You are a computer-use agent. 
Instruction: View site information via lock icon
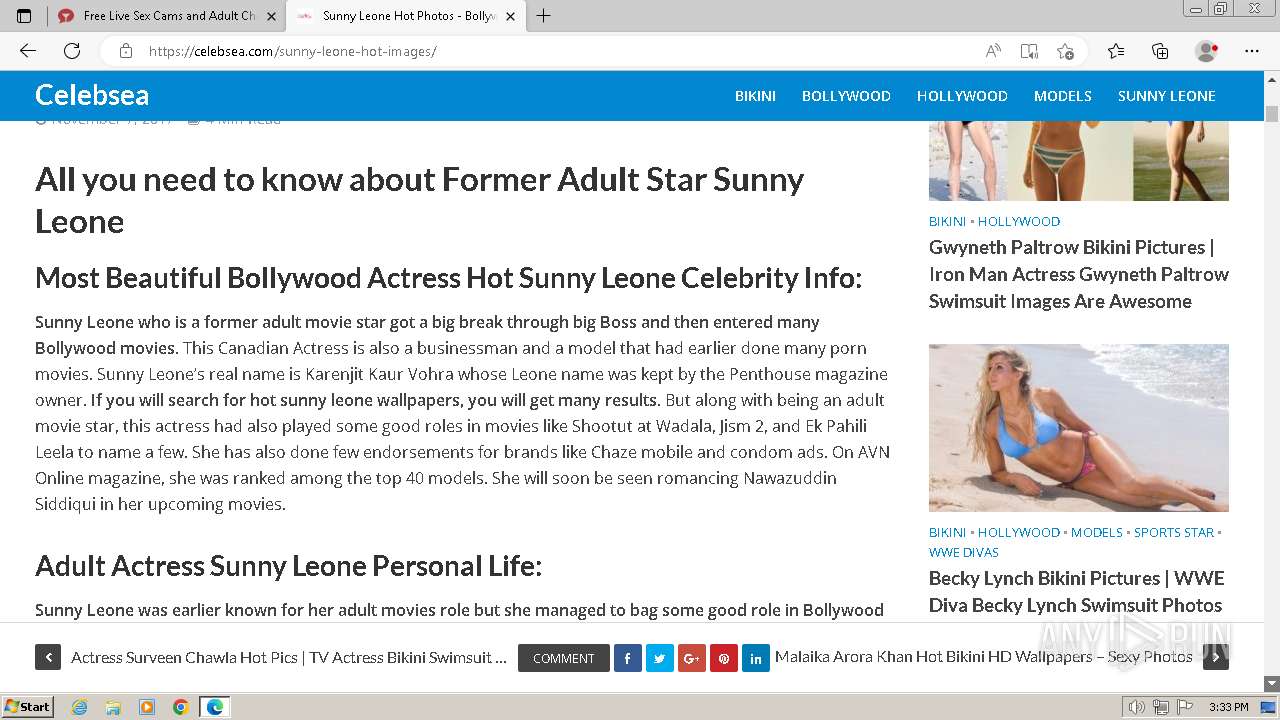pos(126,51)
